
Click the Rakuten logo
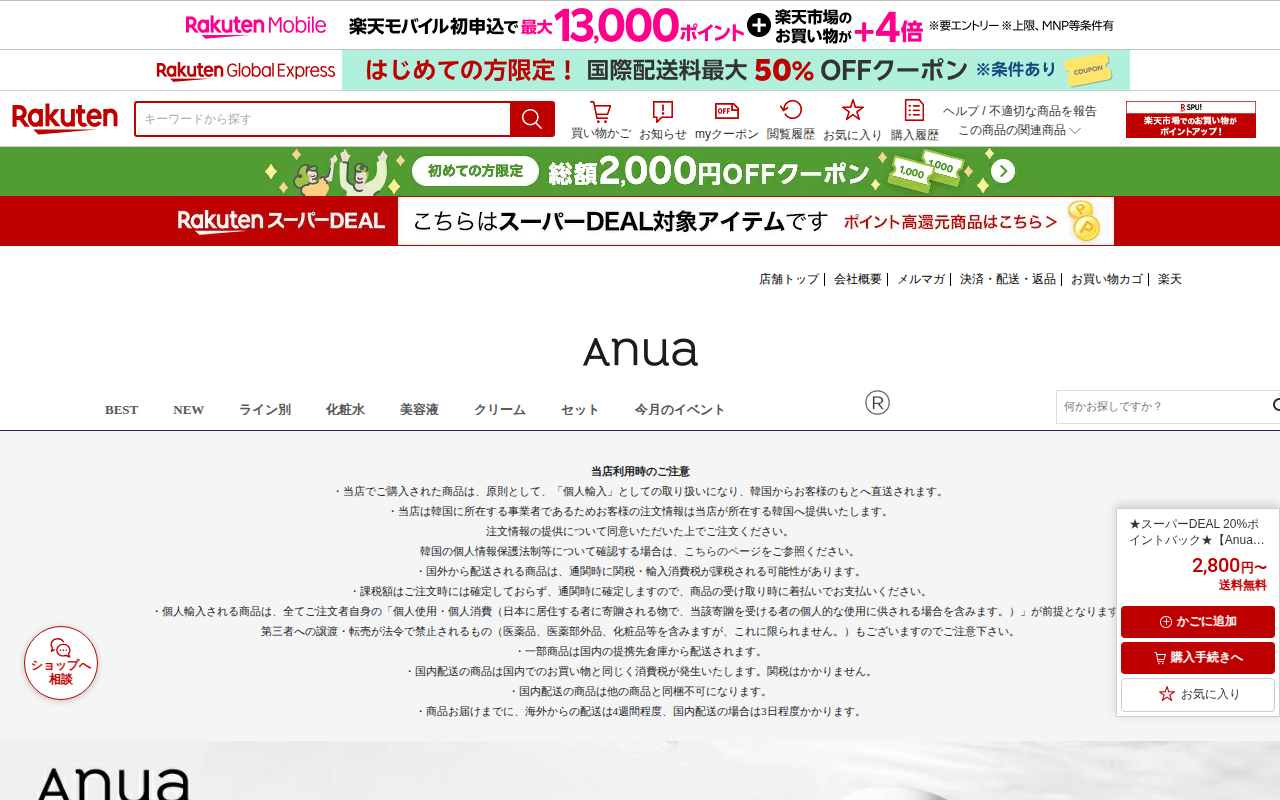pyautogui.click(x=65, y=119)
